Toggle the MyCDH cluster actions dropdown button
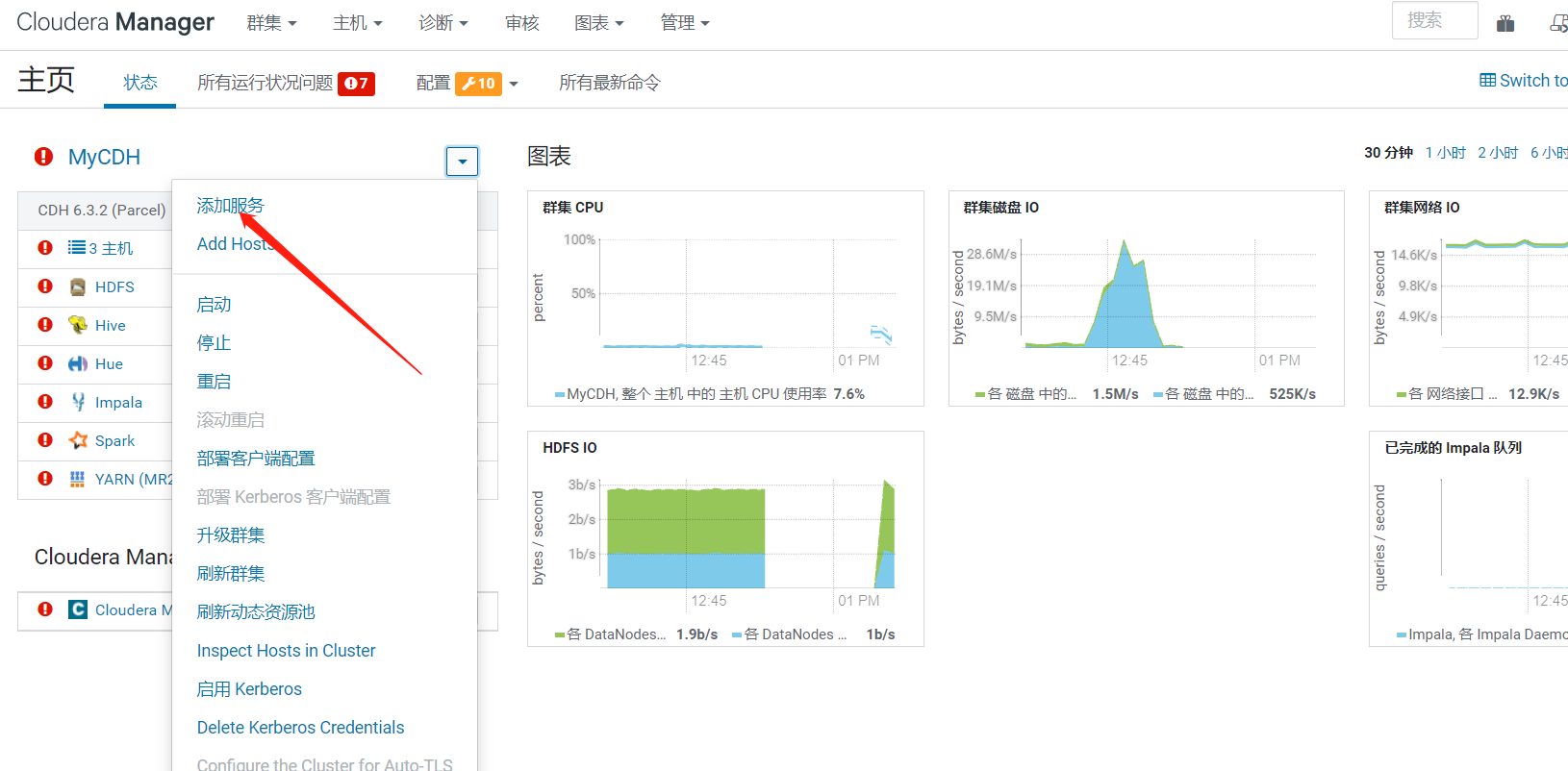This screenshot has height=771, width=1568. 462,161
